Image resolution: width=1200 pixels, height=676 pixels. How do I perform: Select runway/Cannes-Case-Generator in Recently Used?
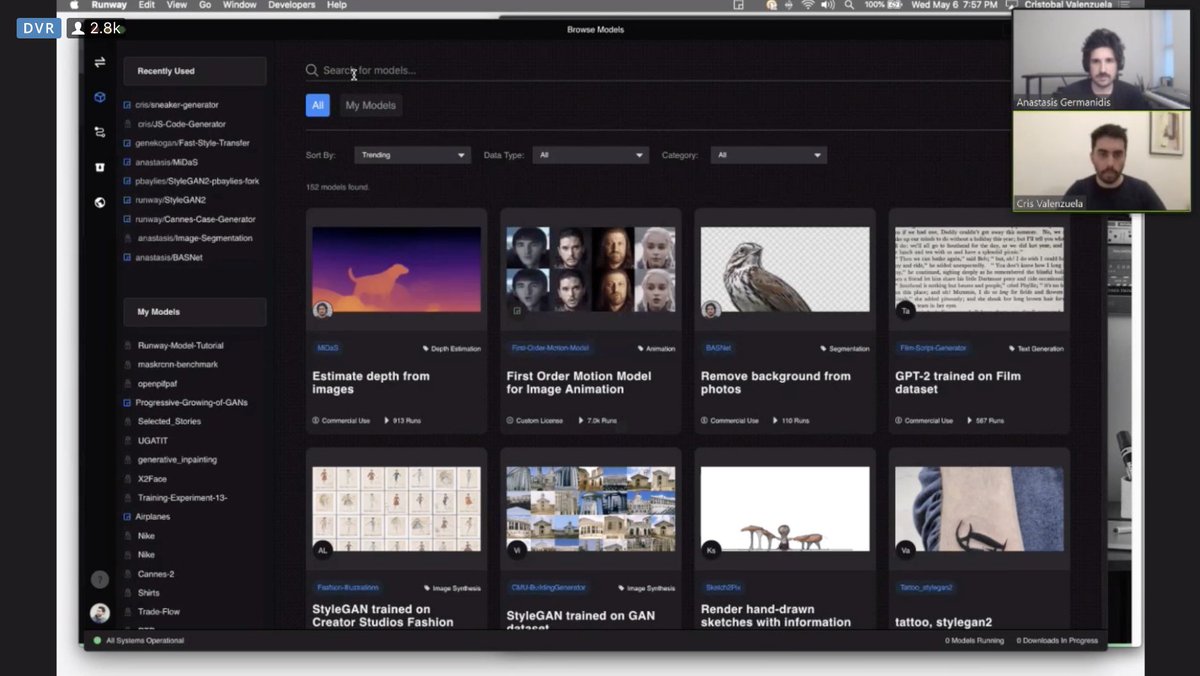point(195,219)
